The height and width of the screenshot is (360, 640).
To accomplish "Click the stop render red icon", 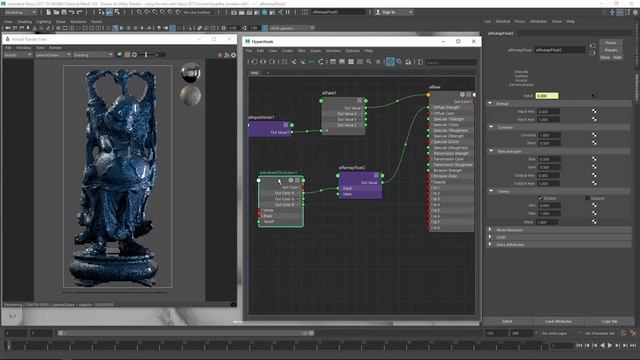I will click(x=220, y=55).
